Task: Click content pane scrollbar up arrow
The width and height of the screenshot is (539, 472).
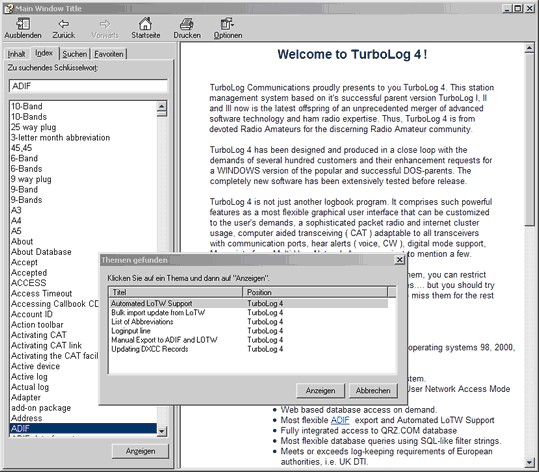Action: [x=530, y=48]
